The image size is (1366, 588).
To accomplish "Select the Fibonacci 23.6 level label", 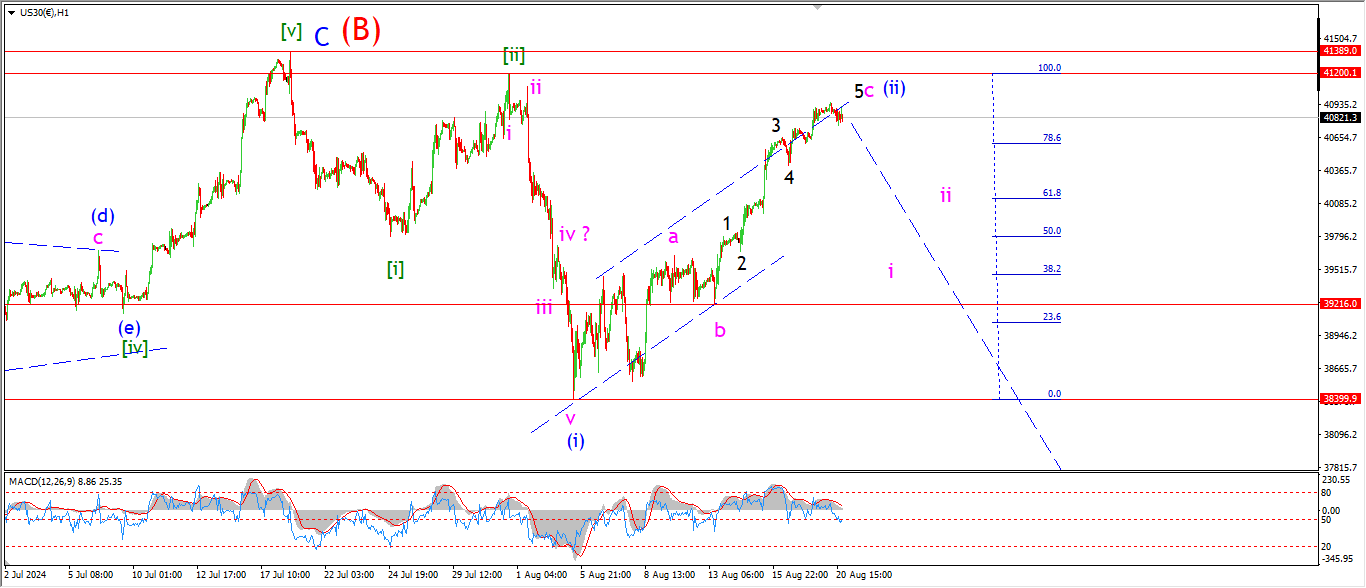I will pyautogui.click(x=1051, y=316).
